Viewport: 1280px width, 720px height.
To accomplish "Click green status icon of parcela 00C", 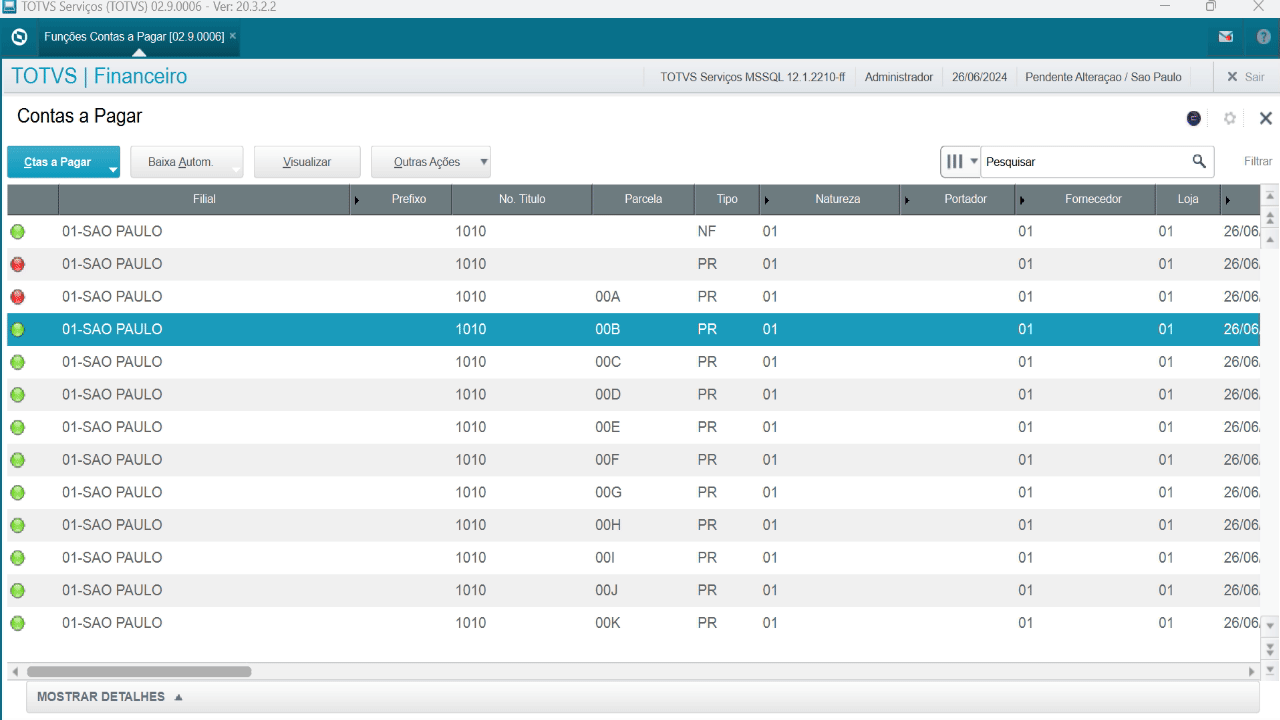I will tap(17, 362).
